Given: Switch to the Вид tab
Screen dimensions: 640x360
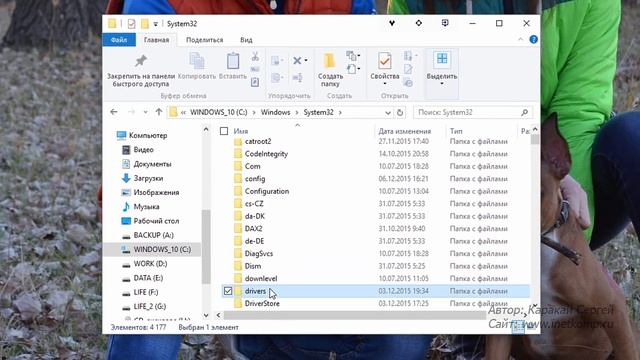Looking at the screenshot, I should pyautogui.click(x=246, y=40).
